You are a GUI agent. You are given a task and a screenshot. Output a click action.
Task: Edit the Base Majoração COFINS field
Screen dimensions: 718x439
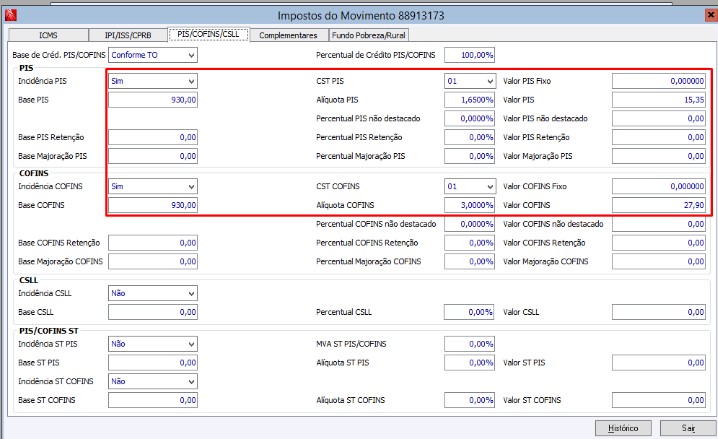(x=153, y=262)
